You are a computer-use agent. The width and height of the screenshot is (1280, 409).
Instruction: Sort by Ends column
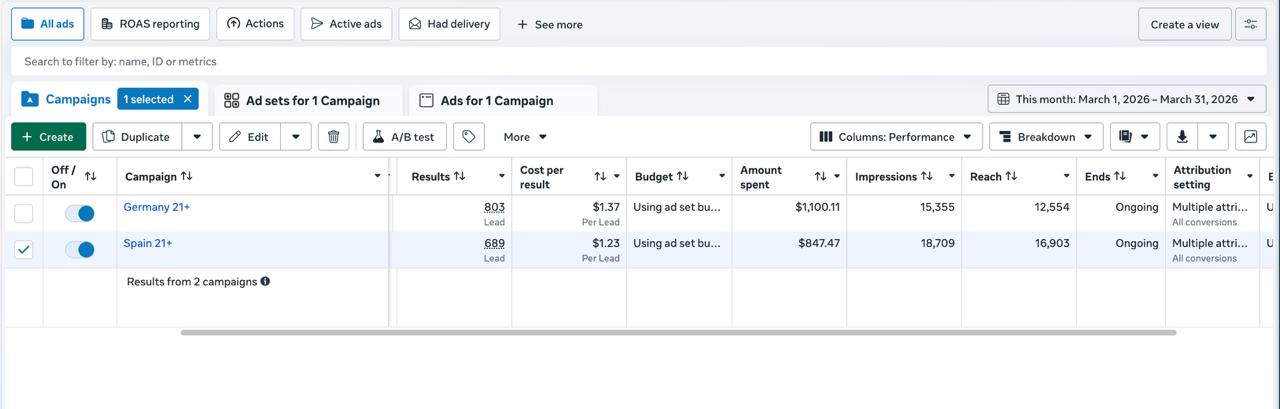tap(1120, 177)
